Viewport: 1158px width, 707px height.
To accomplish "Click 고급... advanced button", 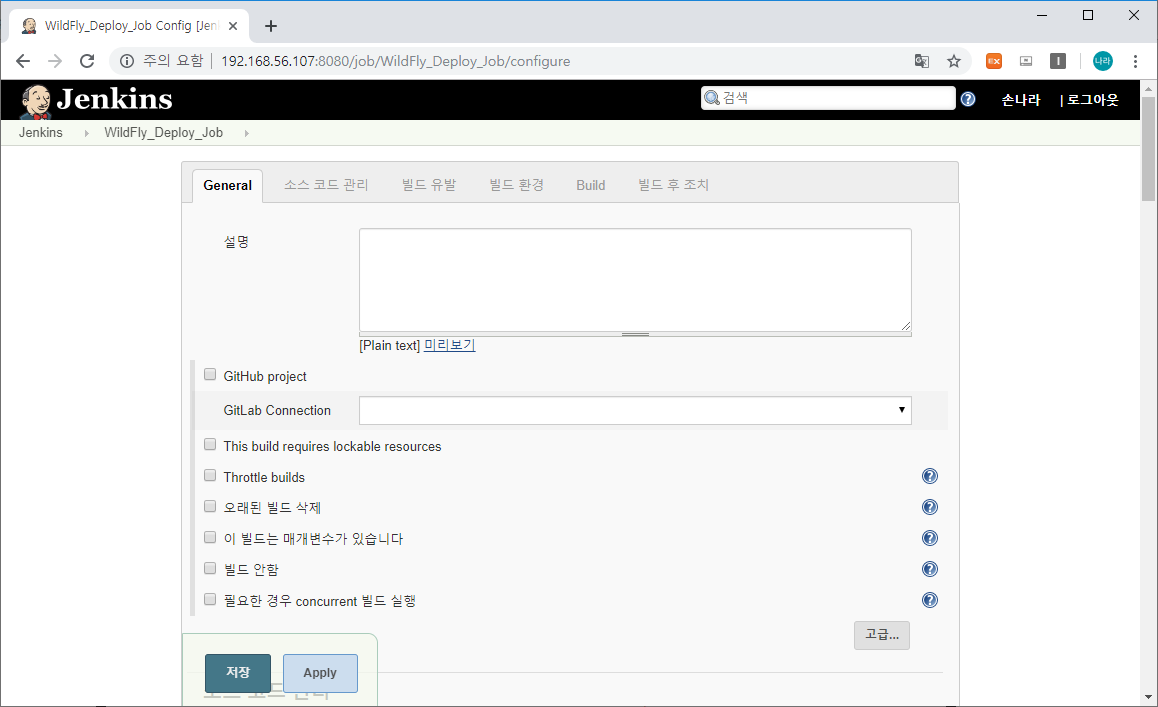I will [x=882, y=635].
